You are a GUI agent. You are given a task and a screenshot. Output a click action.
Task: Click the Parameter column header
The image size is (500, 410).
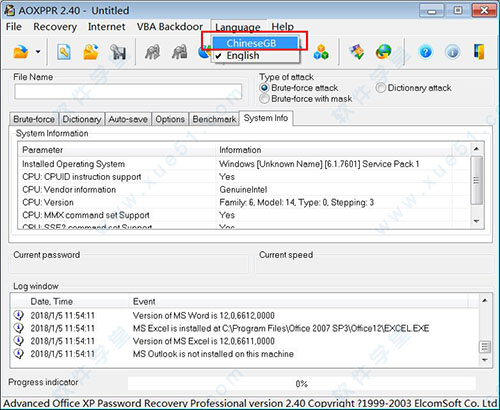click(x=117, y=150)
